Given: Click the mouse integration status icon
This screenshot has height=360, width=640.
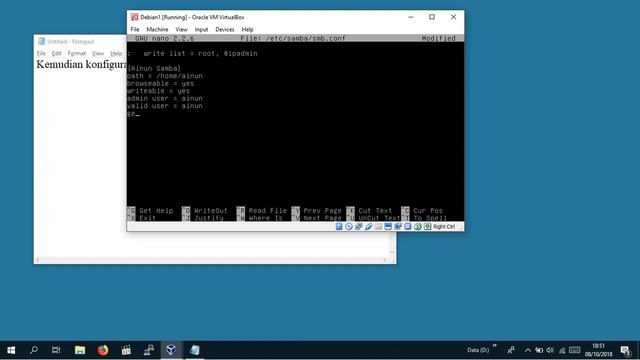Looking at the screenshot, I should point(418,227).
